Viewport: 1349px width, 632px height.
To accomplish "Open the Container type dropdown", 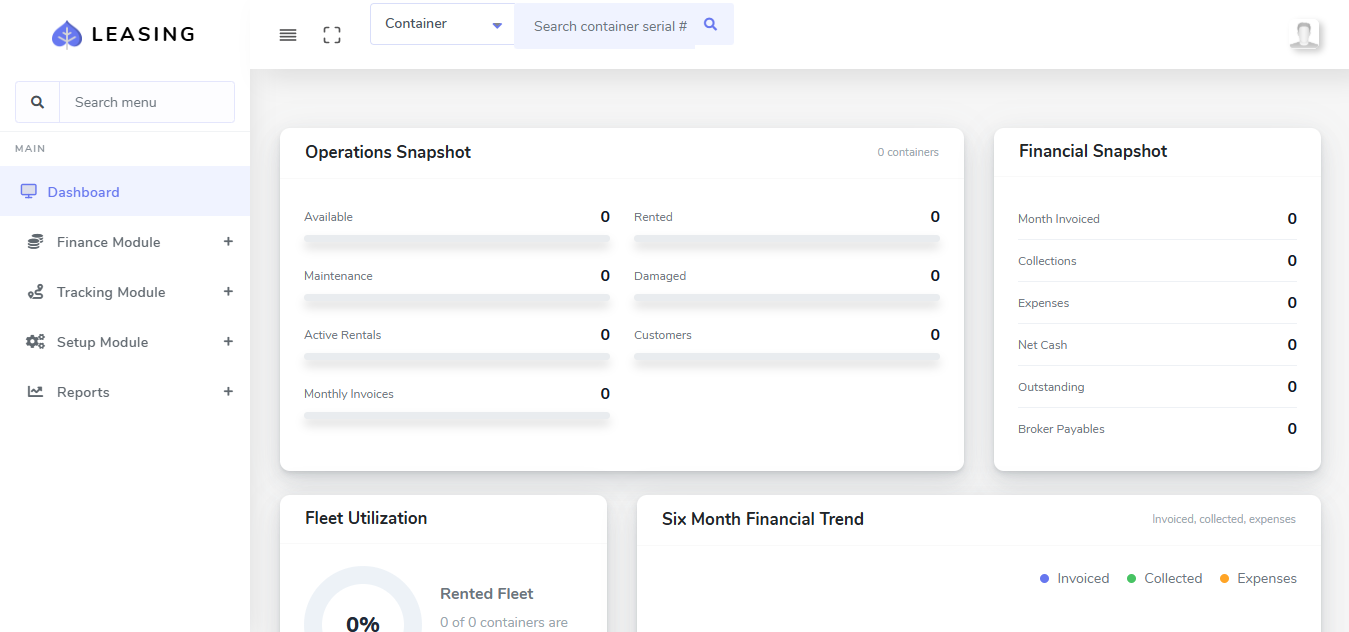I will pyautogui.click(x=443, y=24).
